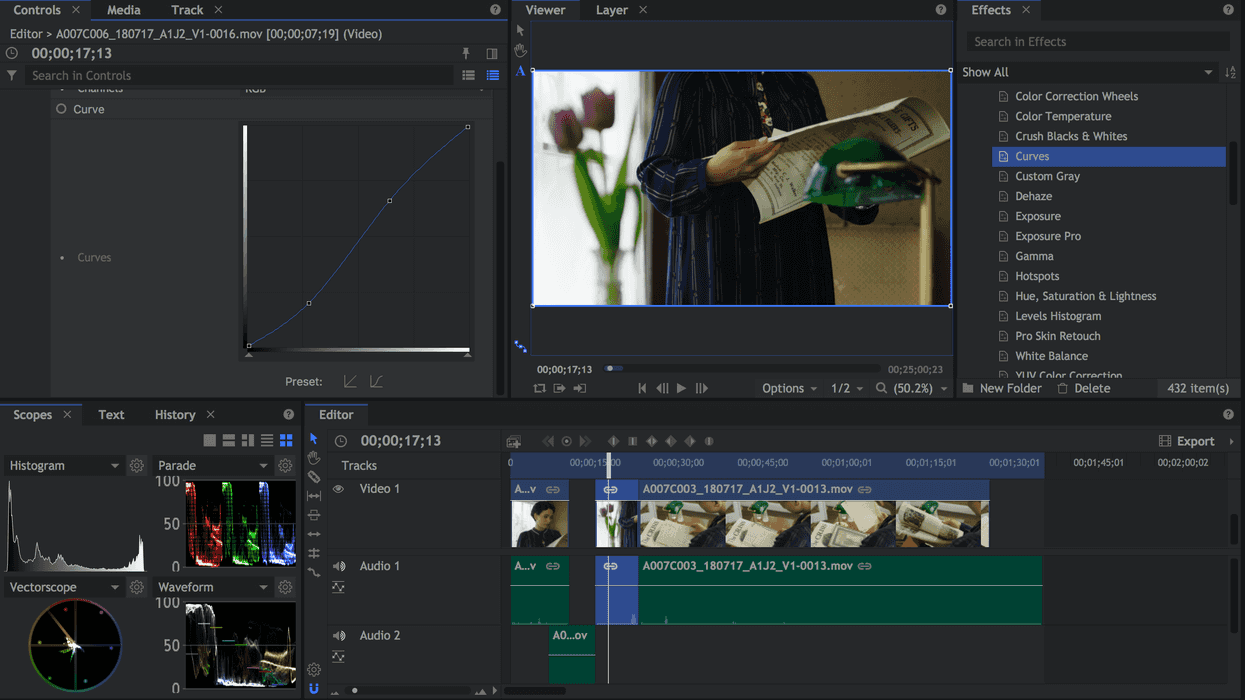
Task: Toggle Video 1 track visibility eye
Action: (x=338, y=489)
